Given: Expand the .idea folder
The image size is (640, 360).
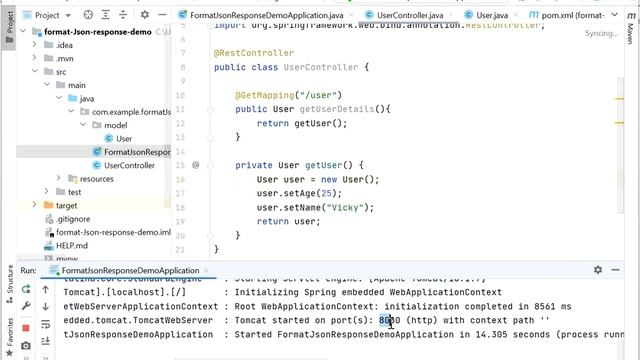Looking at the screenshot, I should pos(35,45).
